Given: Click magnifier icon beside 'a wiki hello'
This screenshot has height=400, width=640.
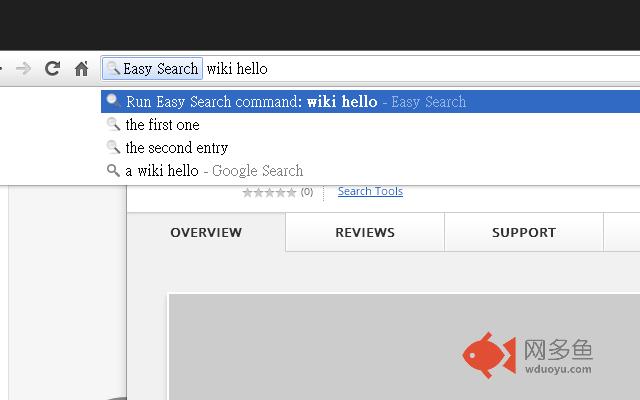Looking at the screenshot, I should click(x=113, y=171).
